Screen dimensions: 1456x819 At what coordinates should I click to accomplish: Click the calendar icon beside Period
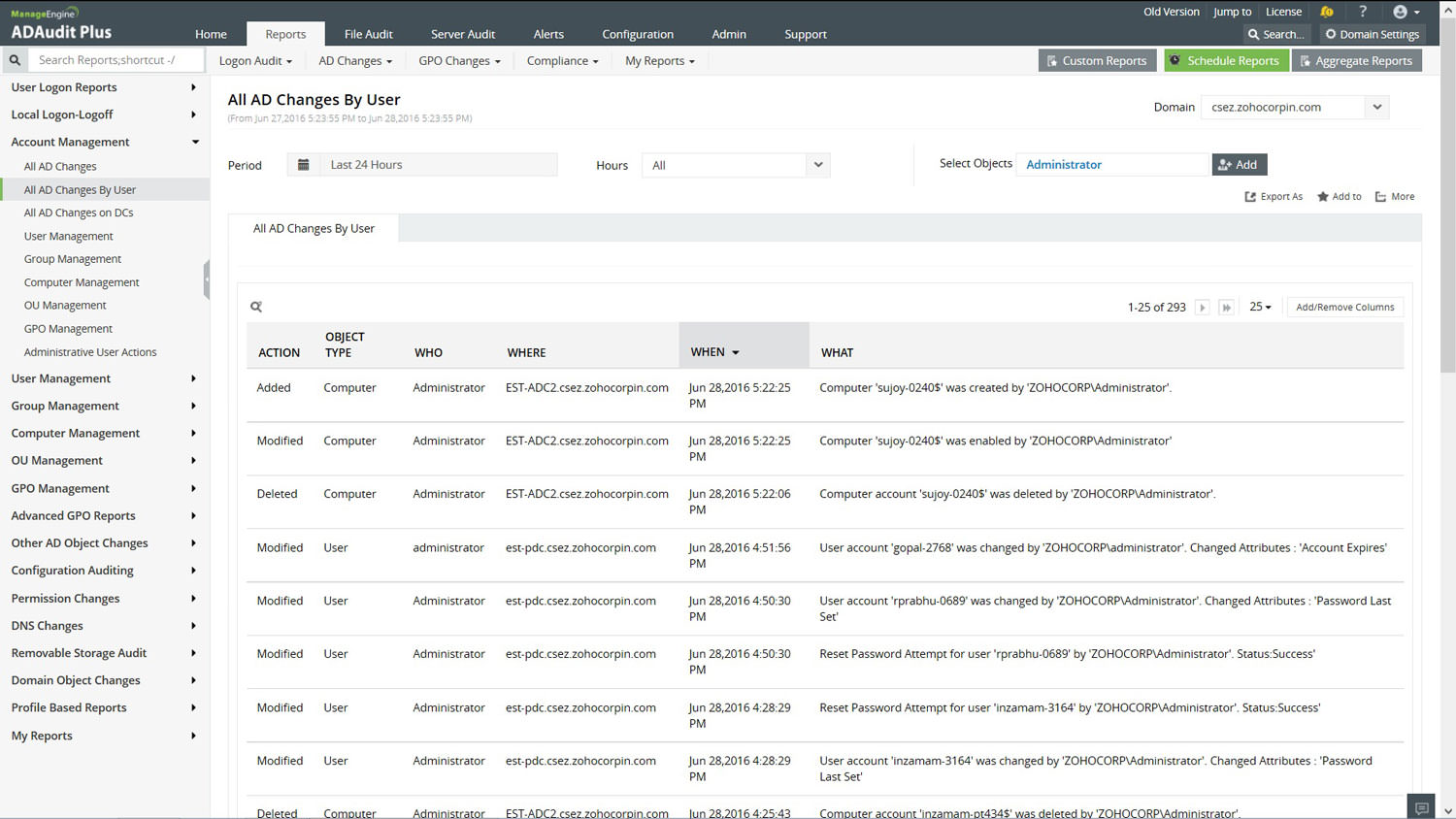point(303,165)
